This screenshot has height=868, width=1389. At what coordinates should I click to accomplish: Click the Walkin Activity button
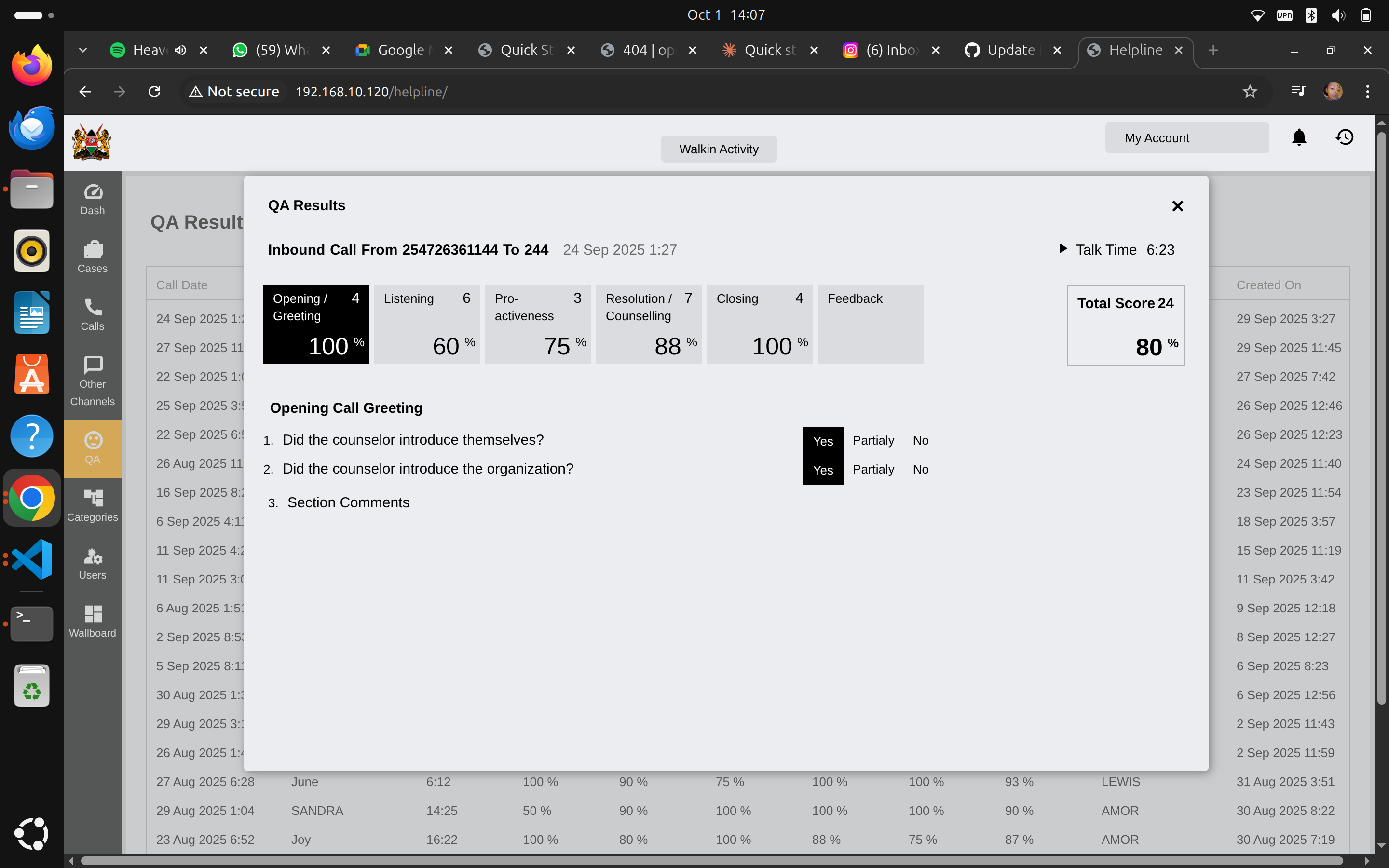[718, 149]
